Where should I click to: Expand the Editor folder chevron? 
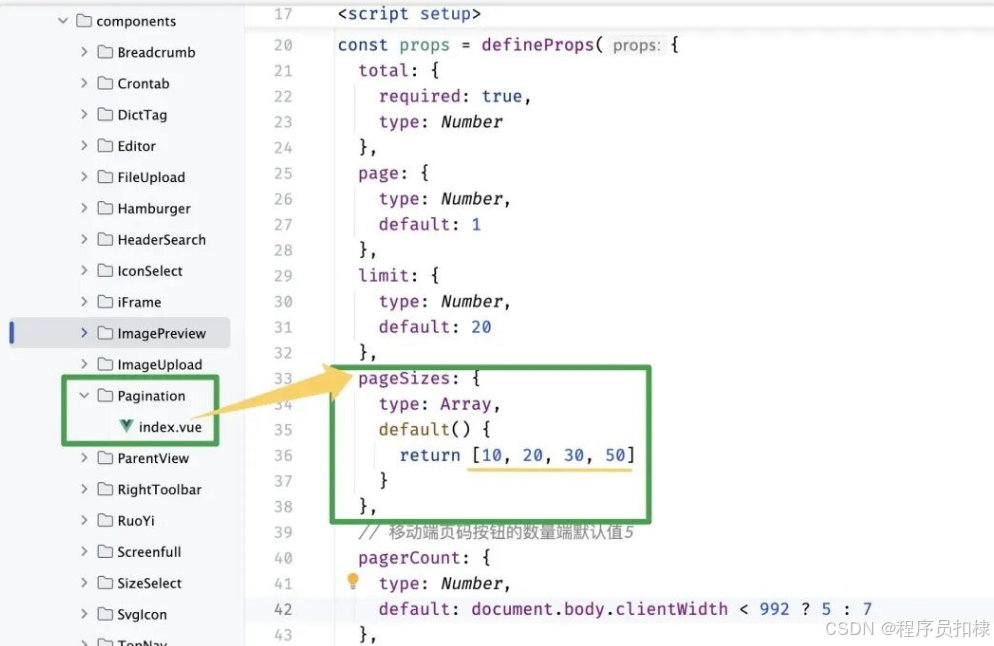(84, 146)
